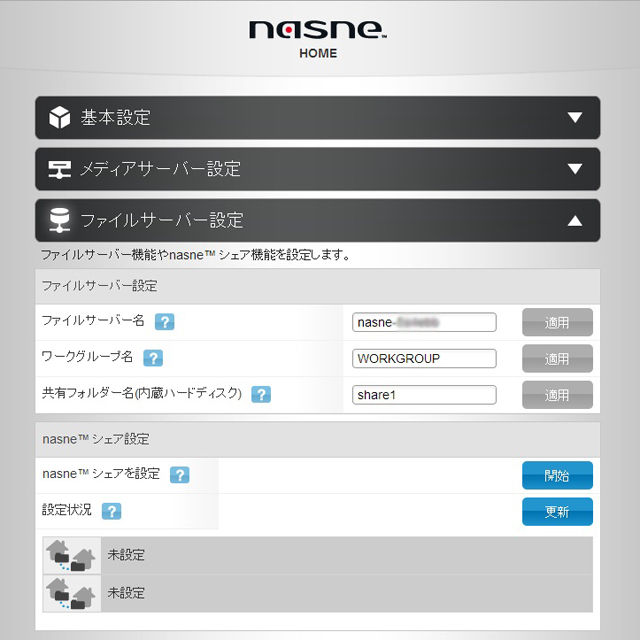The width and height of the screenshot is (640, 640).
Task: Click the HOME label under the logo
Action: coord(318,53)
